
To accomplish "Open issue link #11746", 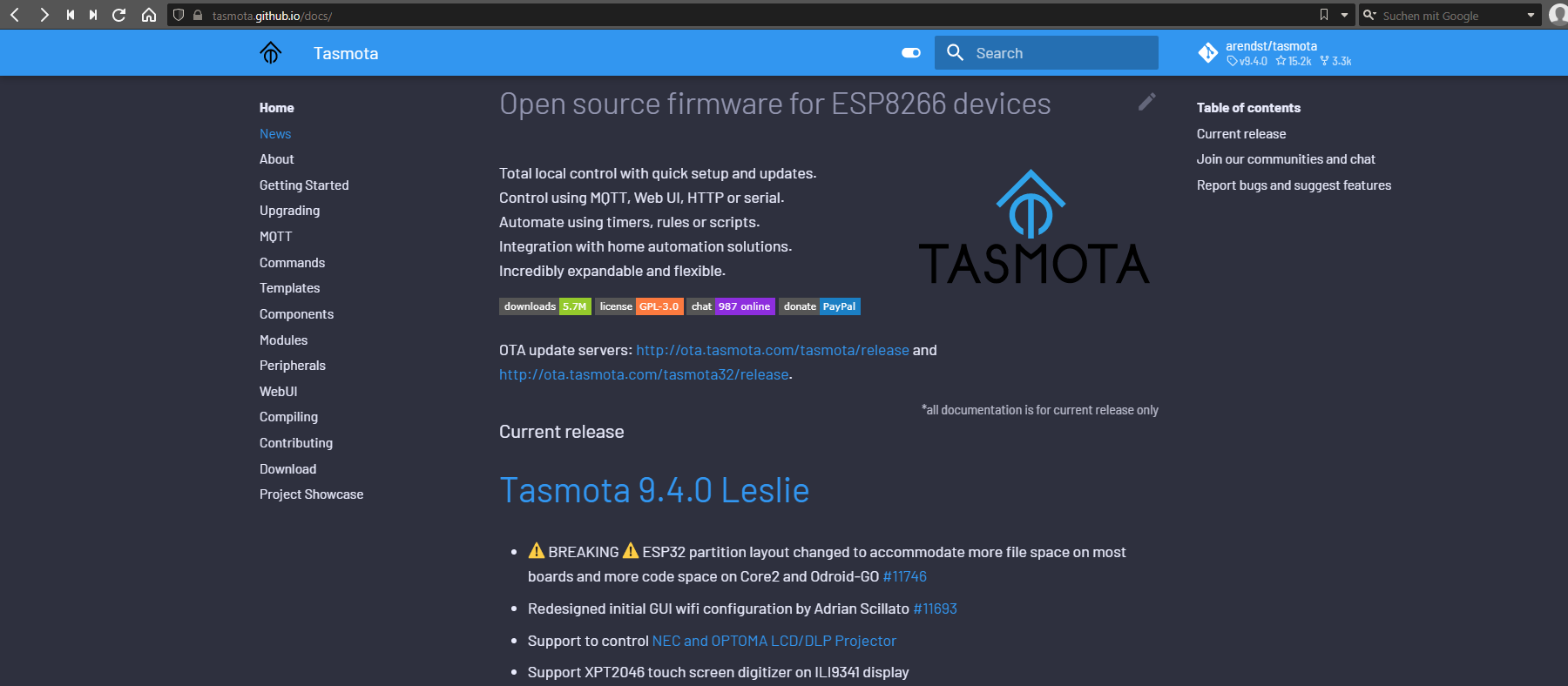I will pyautogui.click(x=905, y=576).
